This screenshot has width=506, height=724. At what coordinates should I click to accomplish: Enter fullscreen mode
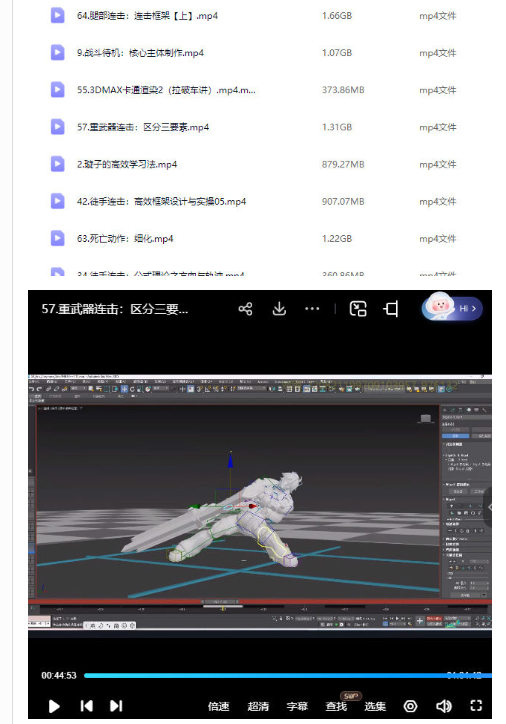(476, 706)
